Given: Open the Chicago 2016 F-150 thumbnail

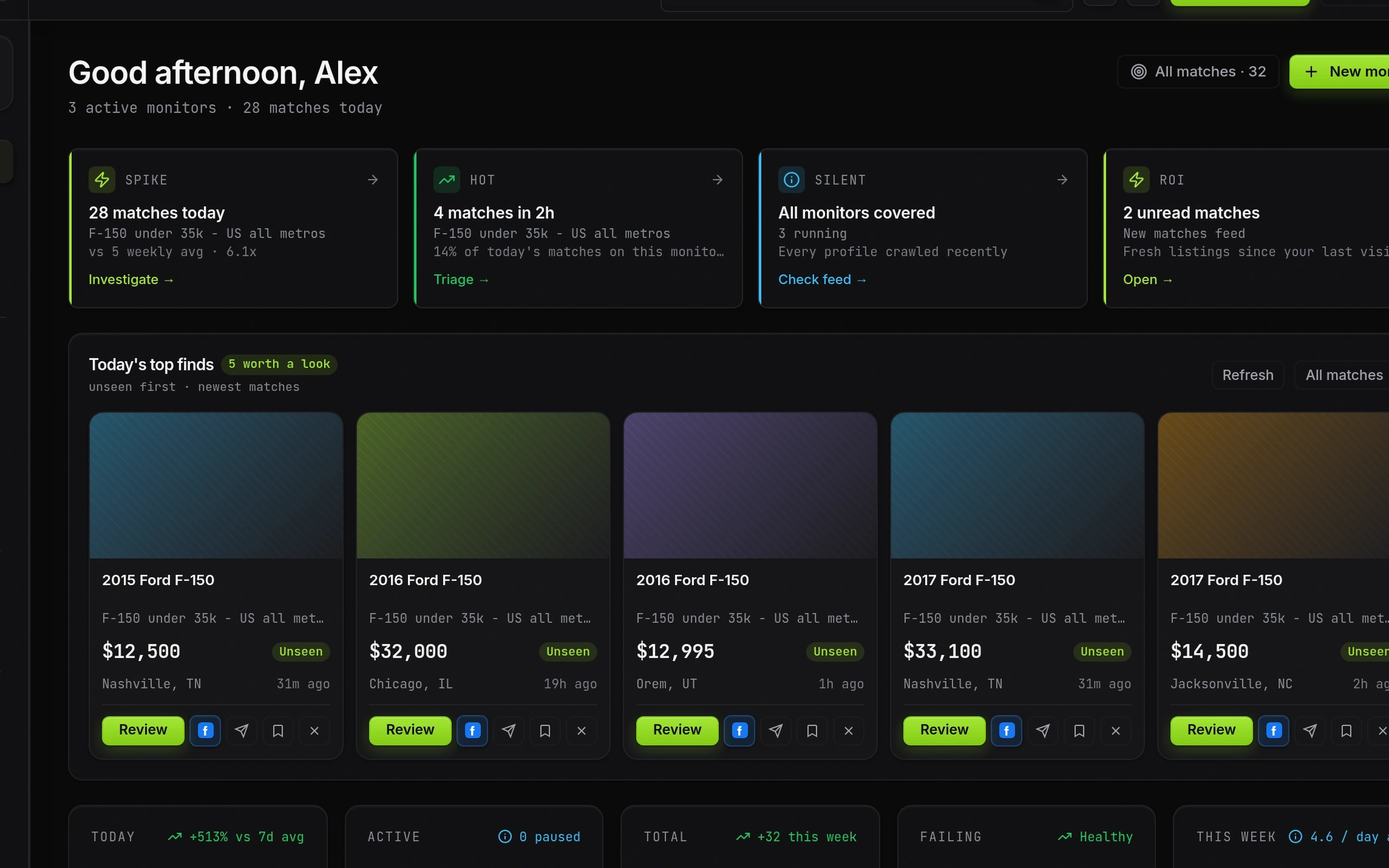Looking at the screenshot, I should point(483,486).
